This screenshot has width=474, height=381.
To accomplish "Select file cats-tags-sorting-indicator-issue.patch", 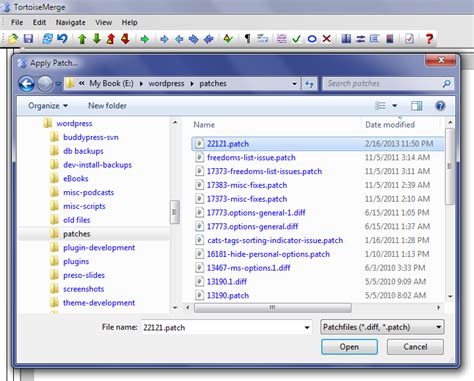I will (275, 240).
